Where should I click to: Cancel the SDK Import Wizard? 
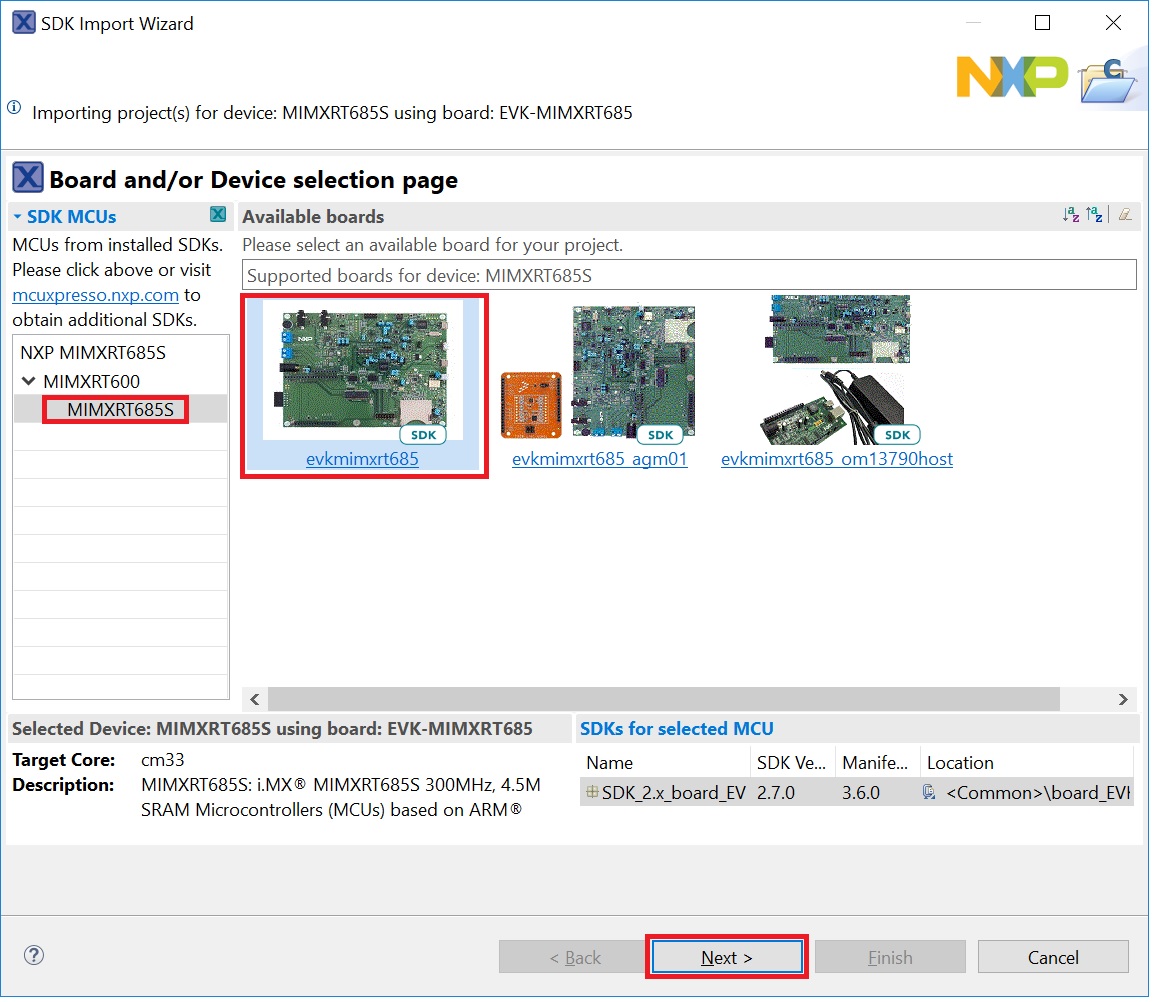1052,957
